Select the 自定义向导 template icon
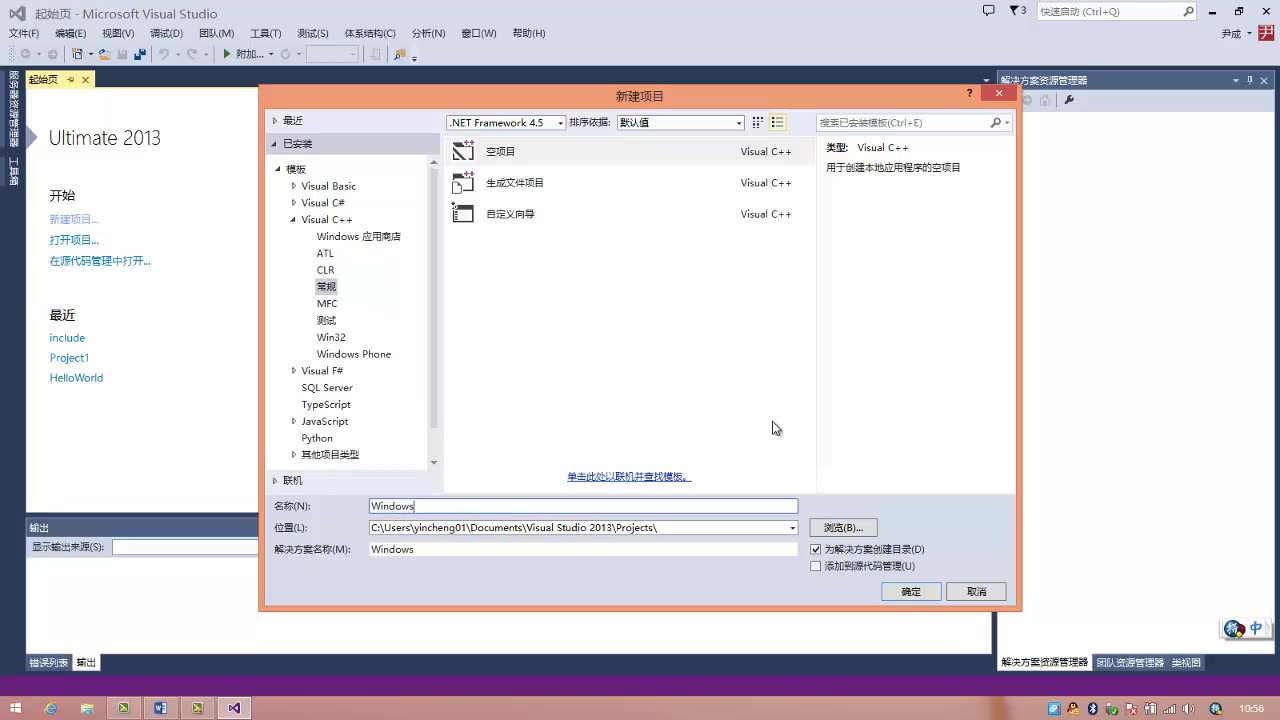 (x=463, y=213)
